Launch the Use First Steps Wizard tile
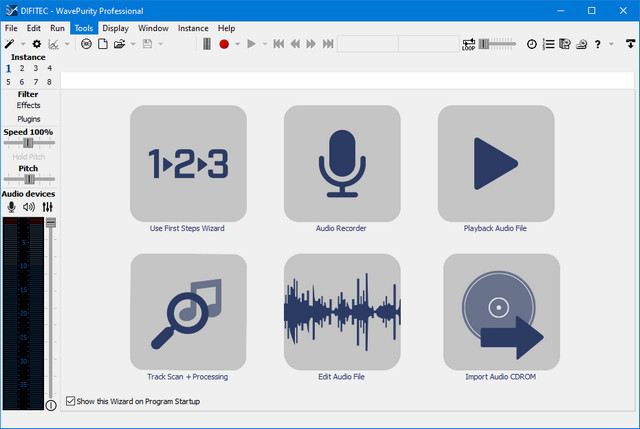Screen dimensions: 640x429 pos(188,163)
